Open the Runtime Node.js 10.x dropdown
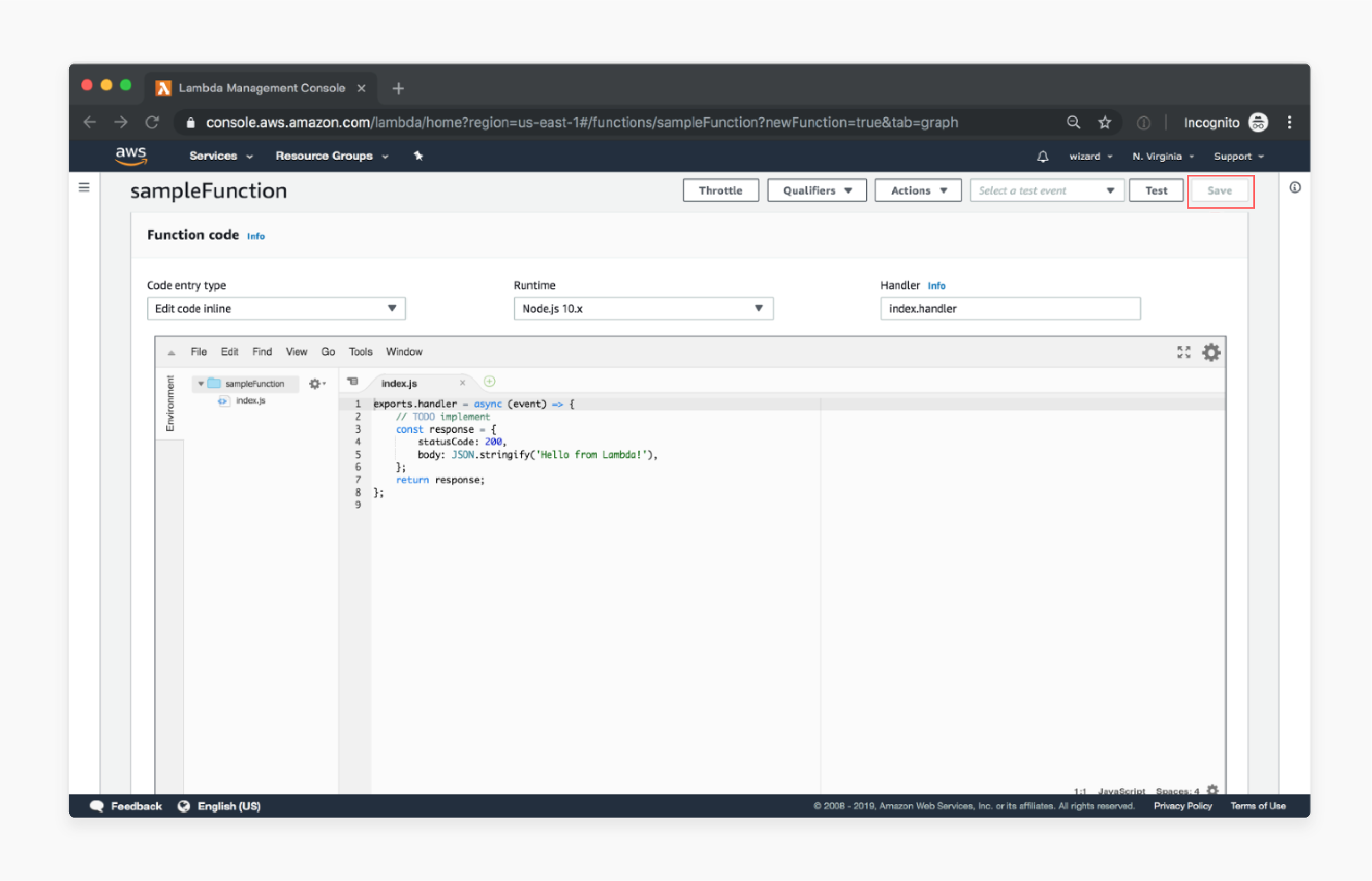This screenshot has width=1372, height=881. pyautogui.click(x=644, y=309)
